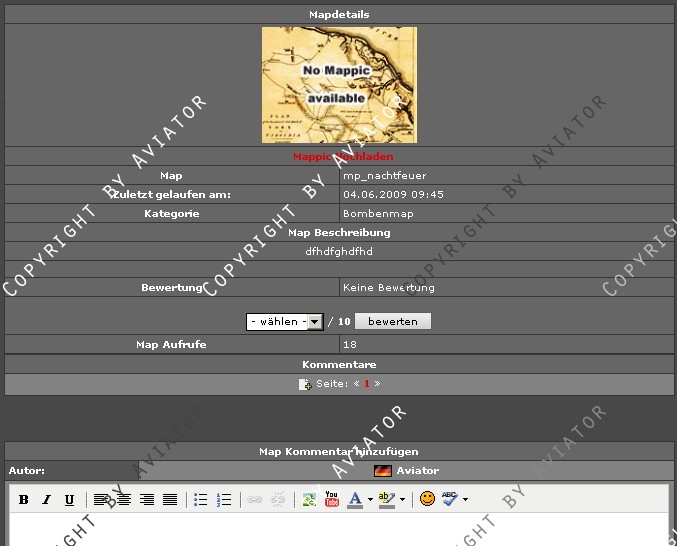Pick font color with A icon

pos(355,499)
